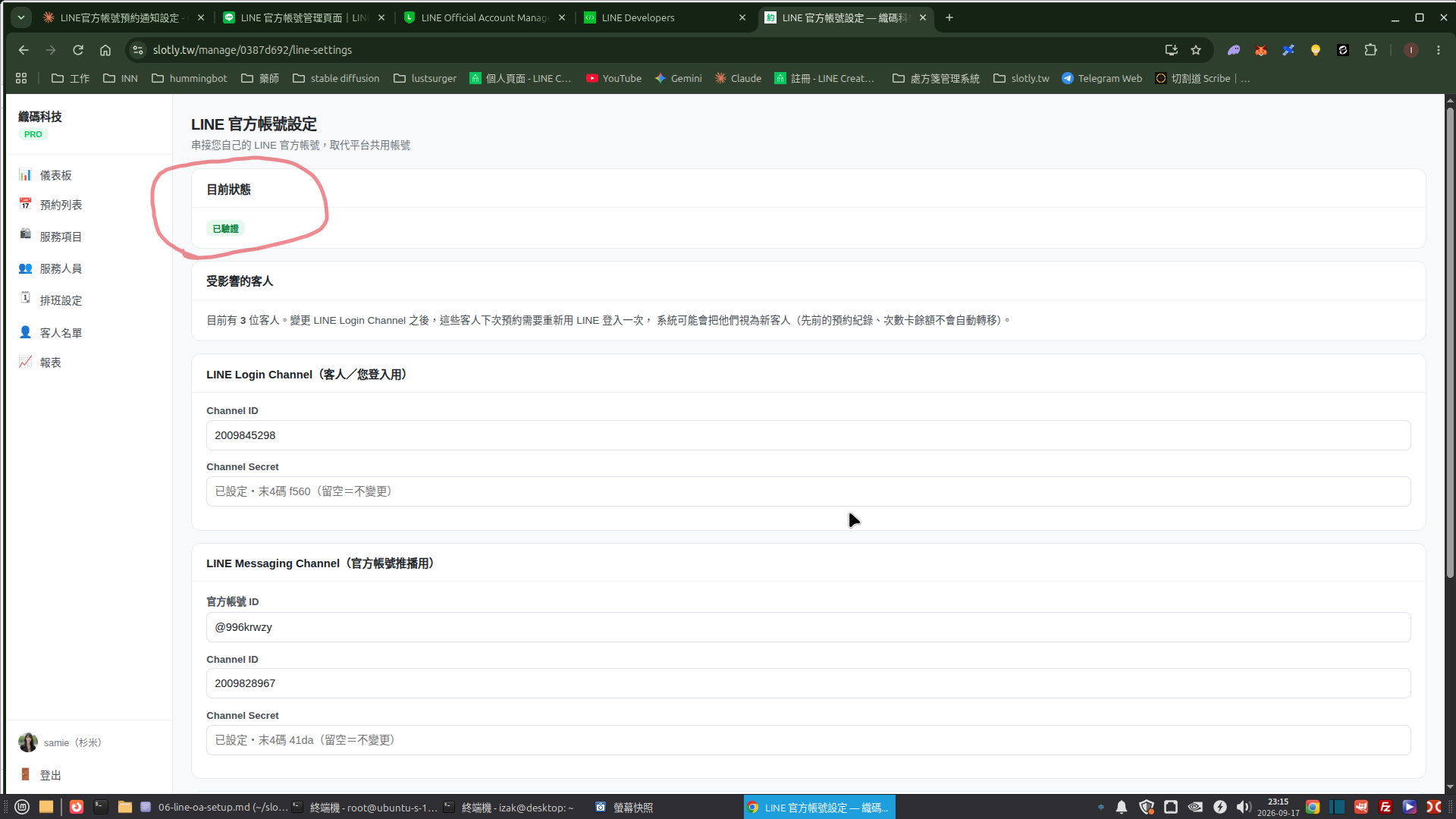This screenshot has width=1456, height=819.
Task: Click the Login Channel Secret field ending f560
Action: pos(808,491)
